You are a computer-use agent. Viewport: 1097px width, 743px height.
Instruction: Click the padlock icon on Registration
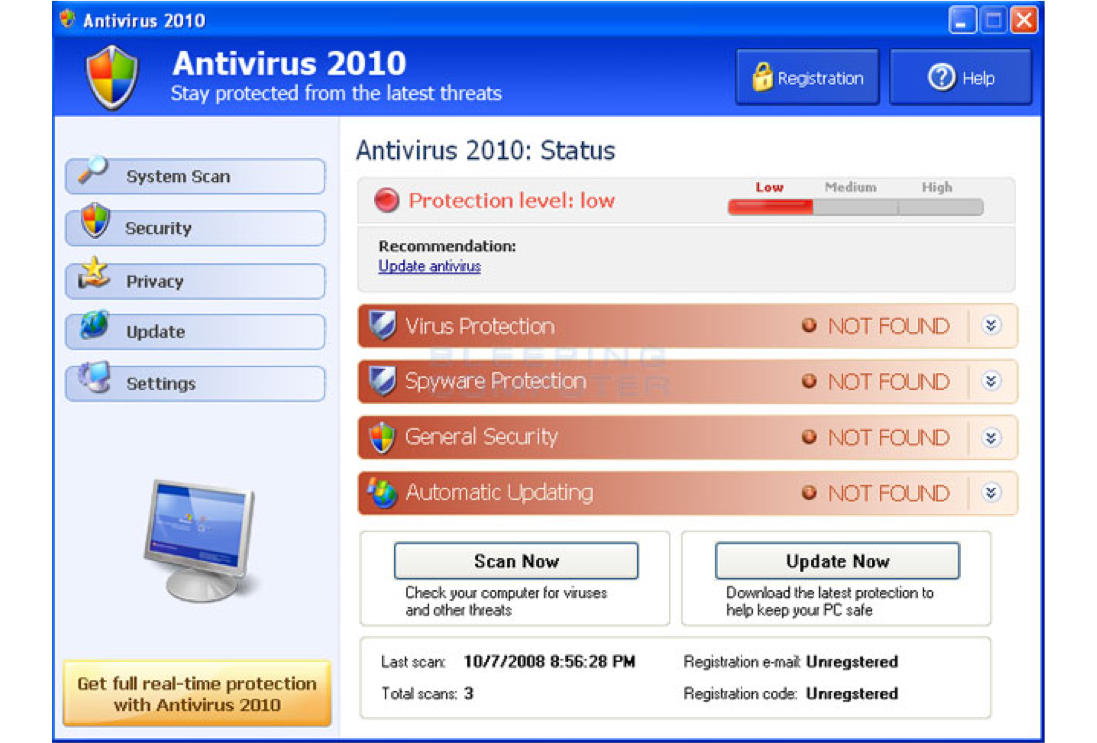pos(762,78)
